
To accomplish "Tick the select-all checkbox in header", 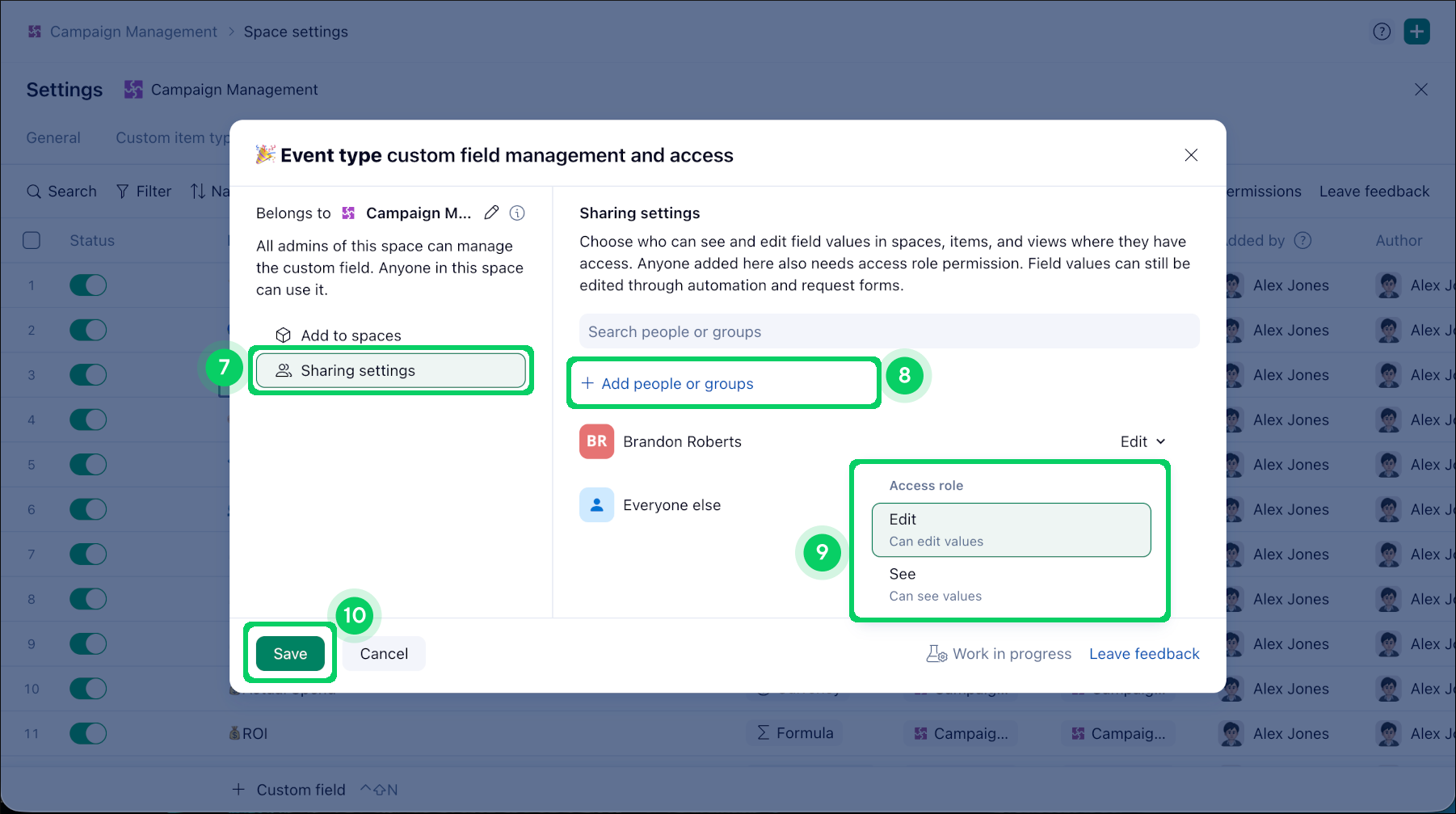I will pyautogui.click(x=32, y=240).
